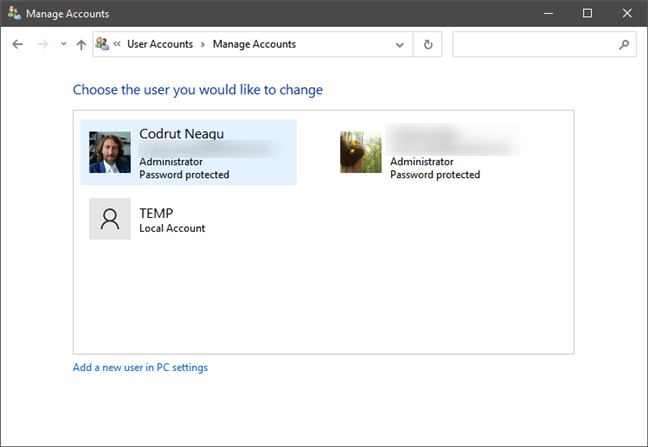Open the address bar history dropdown
Image resolution: width=648 pixels, height=447 pixels.
click(x=400, y=45)
